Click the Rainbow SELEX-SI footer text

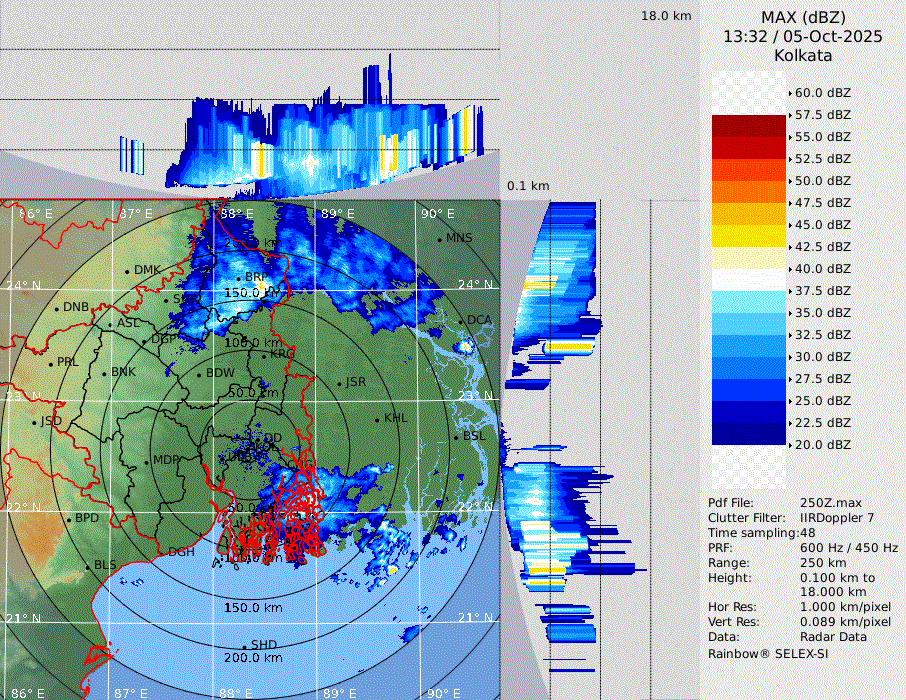768,653
